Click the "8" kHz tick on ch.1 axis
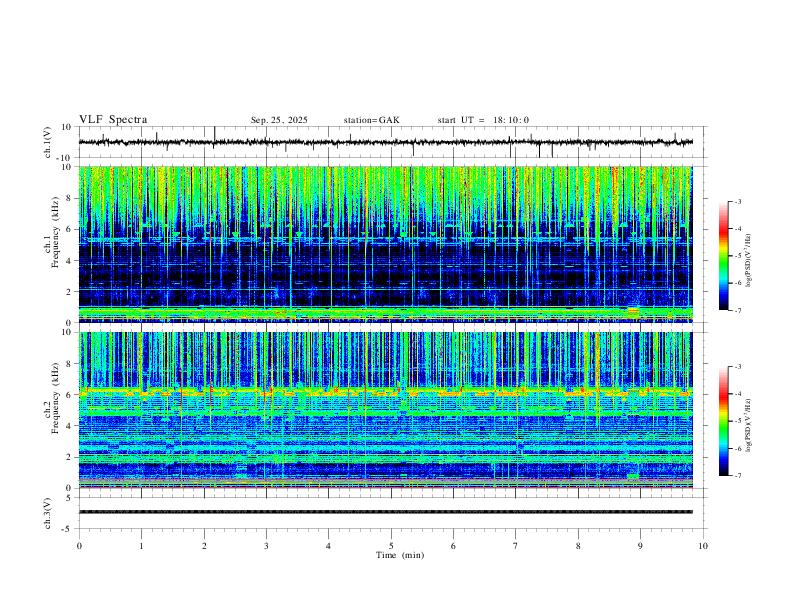The image size is (792, 612). pos(69,198)
